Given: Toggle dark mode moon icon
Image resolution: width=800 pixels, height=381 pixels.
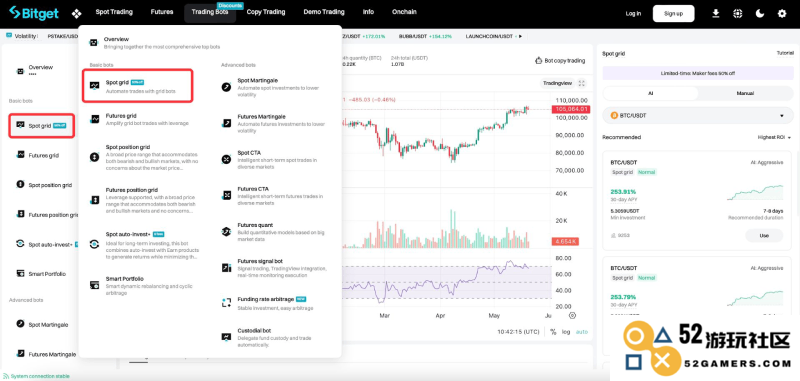Looking at the screenshot, I should click(x=760, y=14).
